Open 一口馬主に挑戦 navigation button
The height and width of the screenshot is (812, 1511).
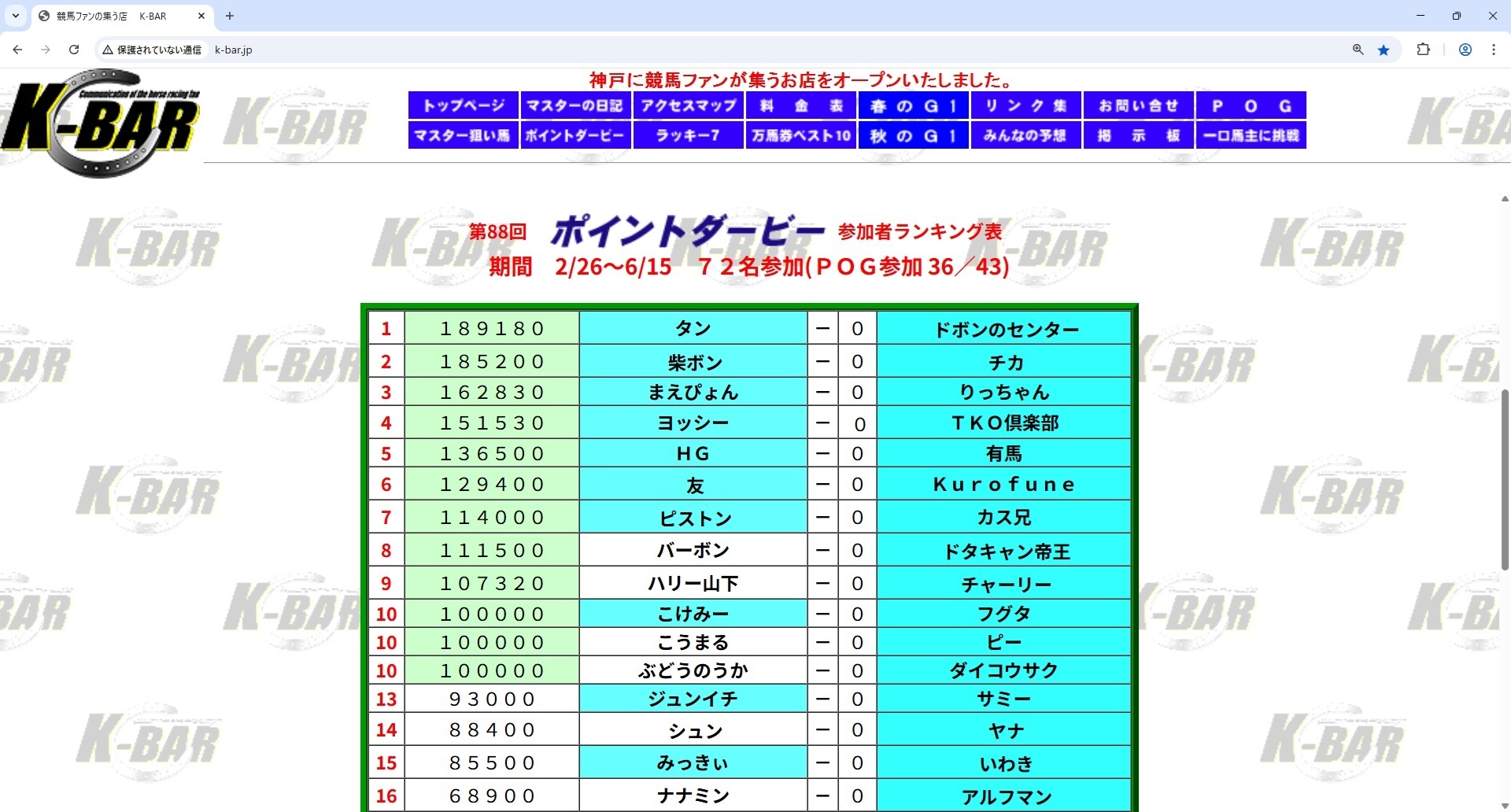click(x=1251, y=135)
